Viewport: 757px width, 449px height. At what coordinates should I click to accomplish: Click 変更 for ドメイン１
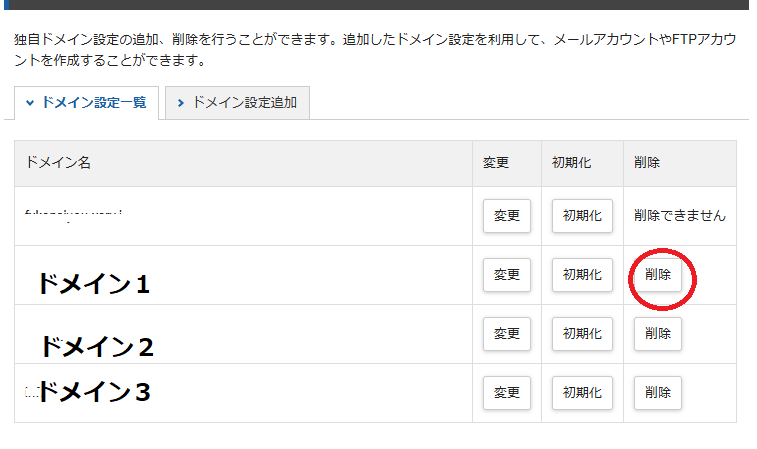point(507,274)
